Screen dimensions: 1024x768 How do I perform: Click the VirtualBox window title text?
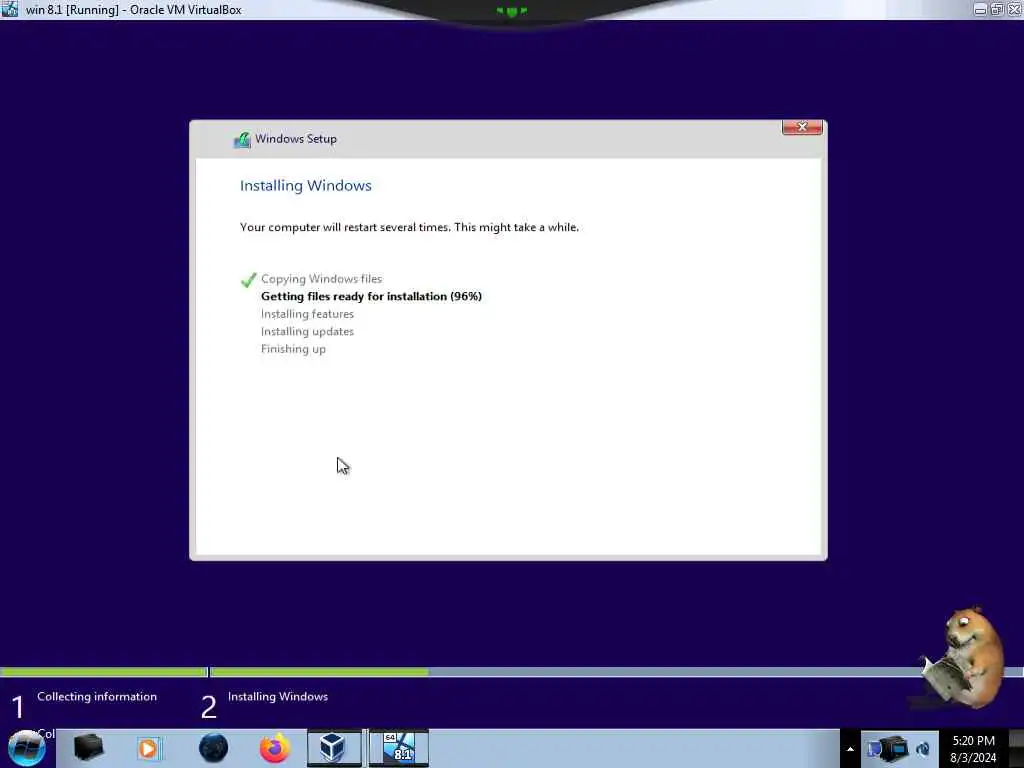(x=133, y=10)
